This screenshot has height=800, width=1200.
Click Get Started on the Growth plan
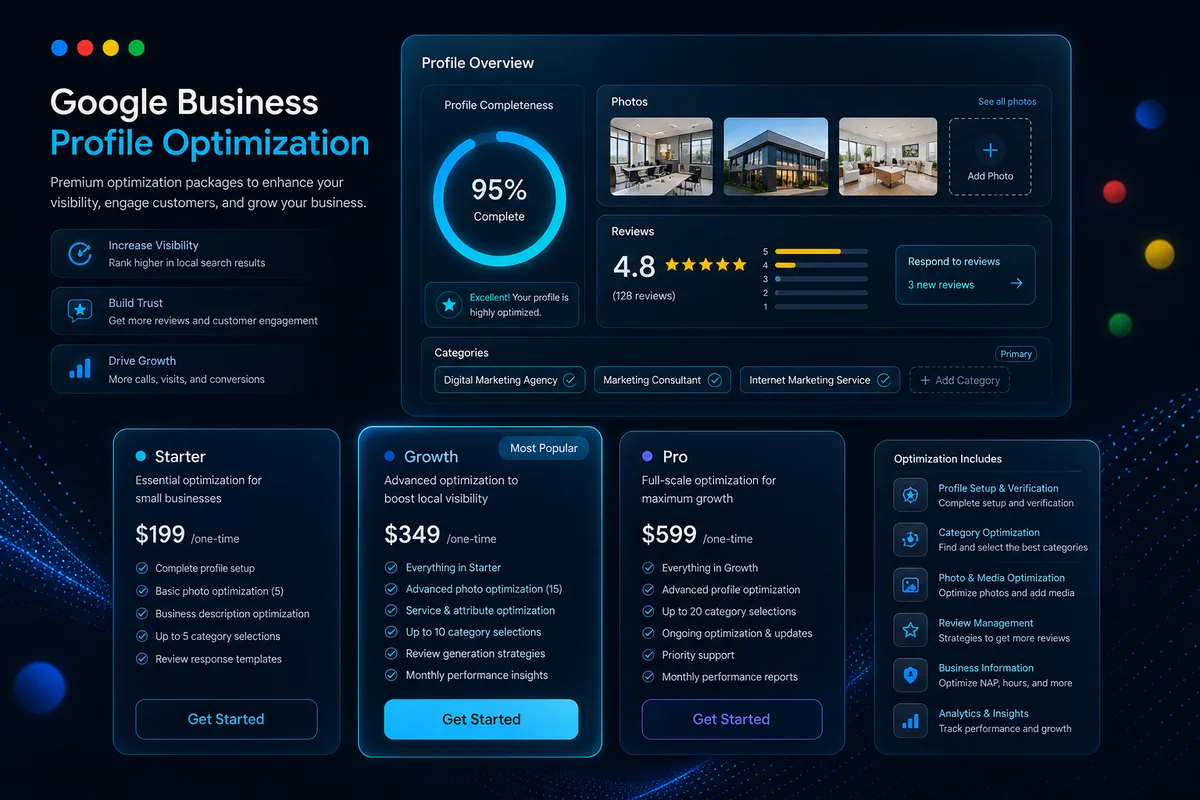tap(481, 719)
